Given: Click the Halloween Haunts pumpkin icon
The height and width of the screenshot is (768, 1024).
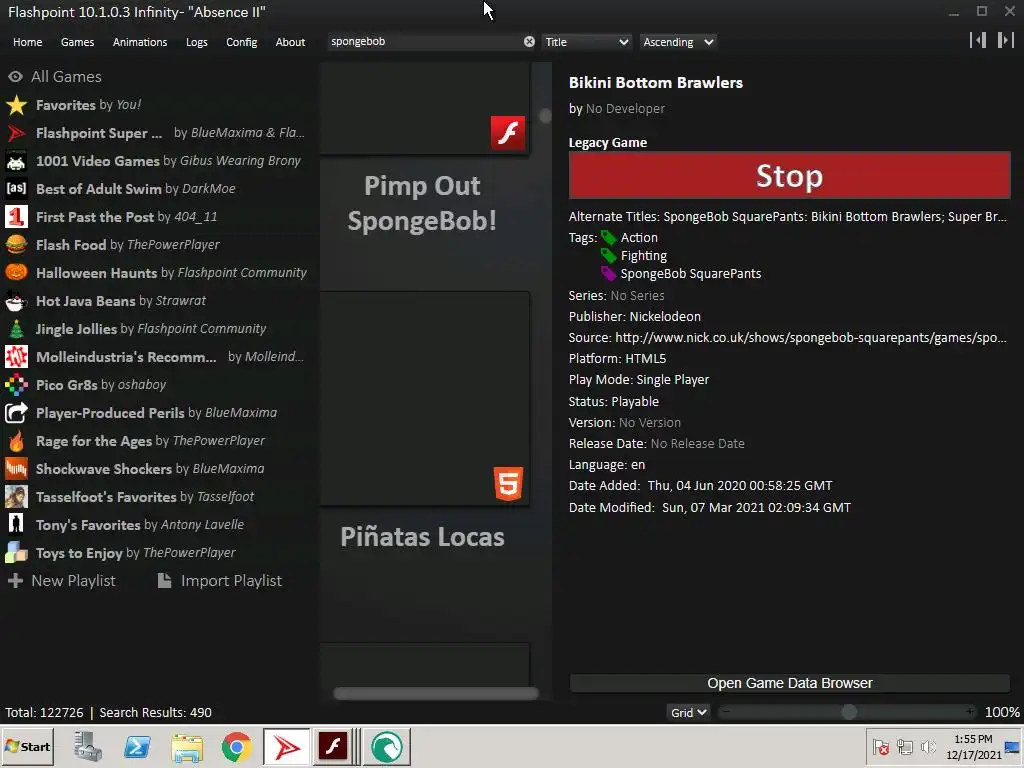Looking at the screenshot, I should pos(16,273).
